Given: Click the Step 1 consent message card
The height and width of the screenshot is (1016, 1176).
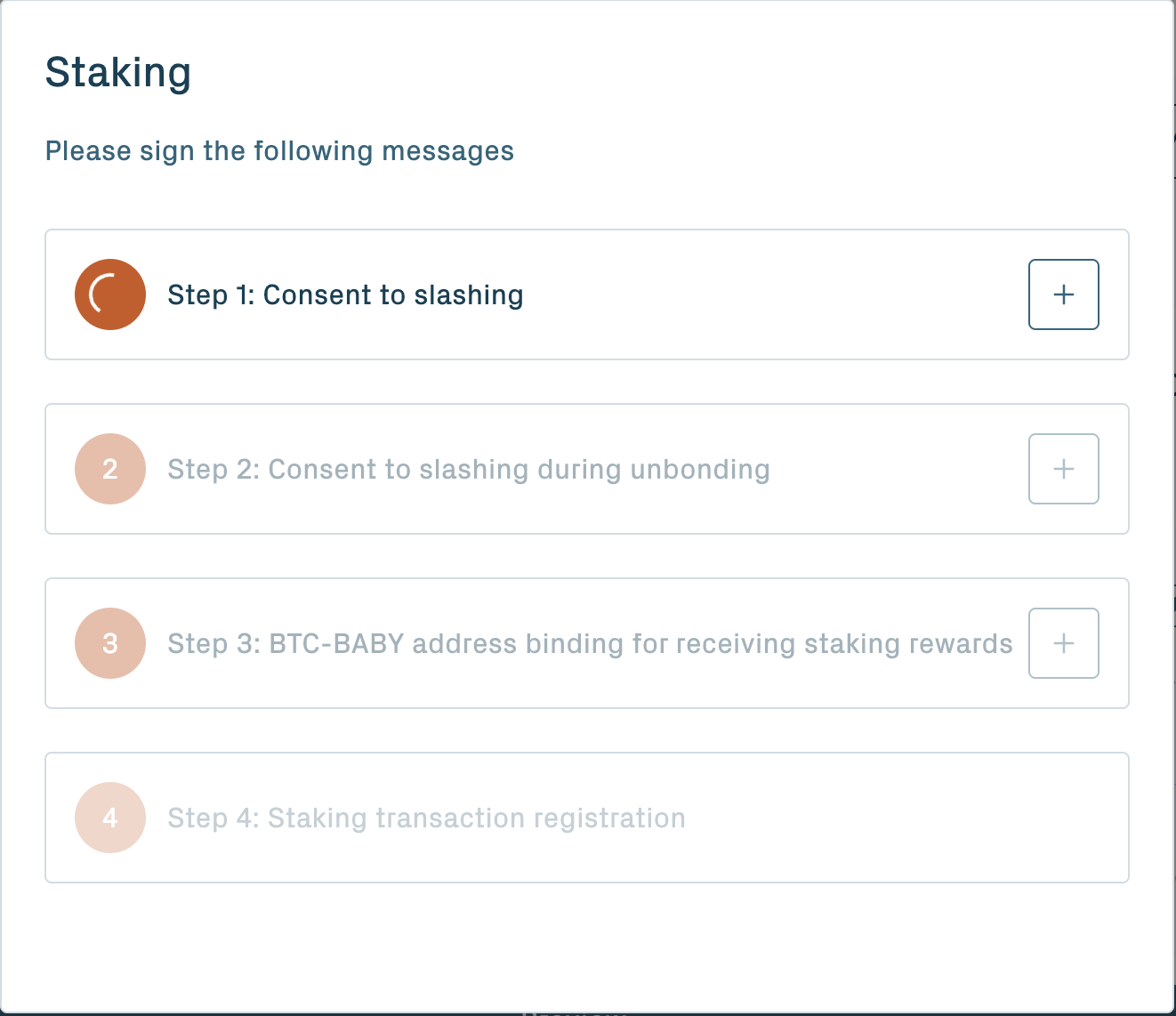Looking at the screenshot, I should pyautogui.click(x=586, y=294).
